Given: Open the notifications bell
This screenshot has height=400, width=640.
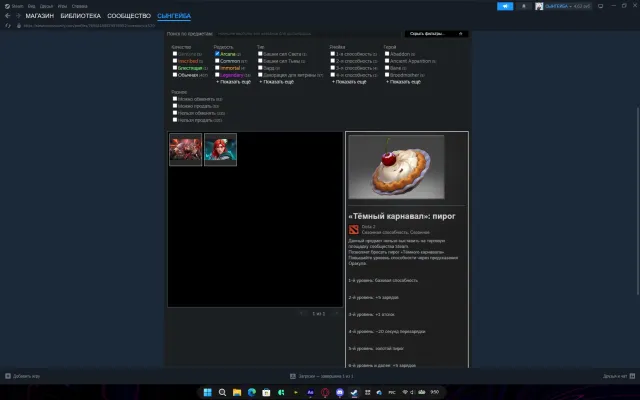Looking at the screenshot, I should 524,6.
